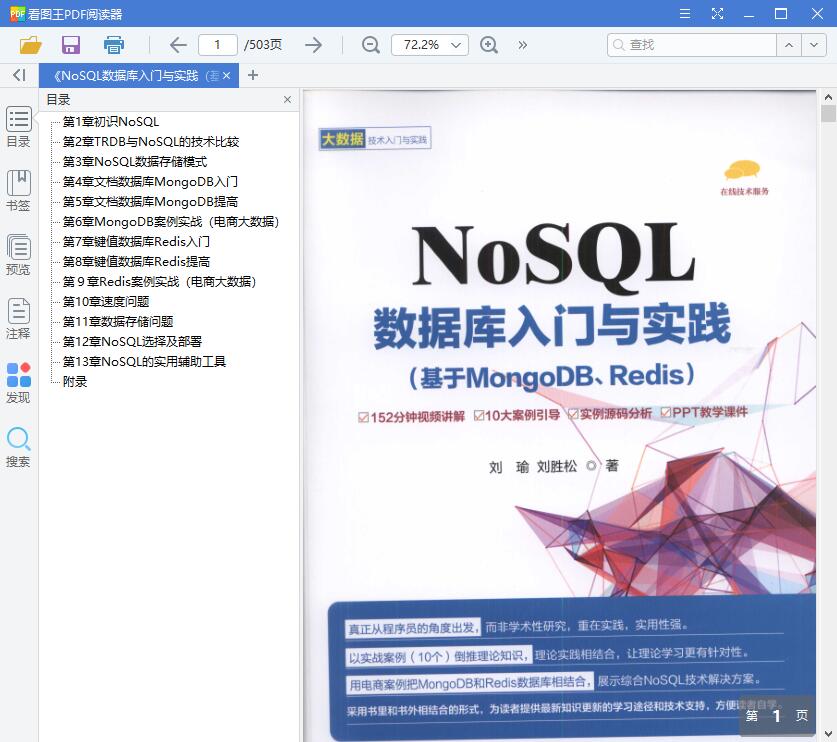
Task: Click scroll up arrow on document scrollbar
Action: tap(828, 97)
